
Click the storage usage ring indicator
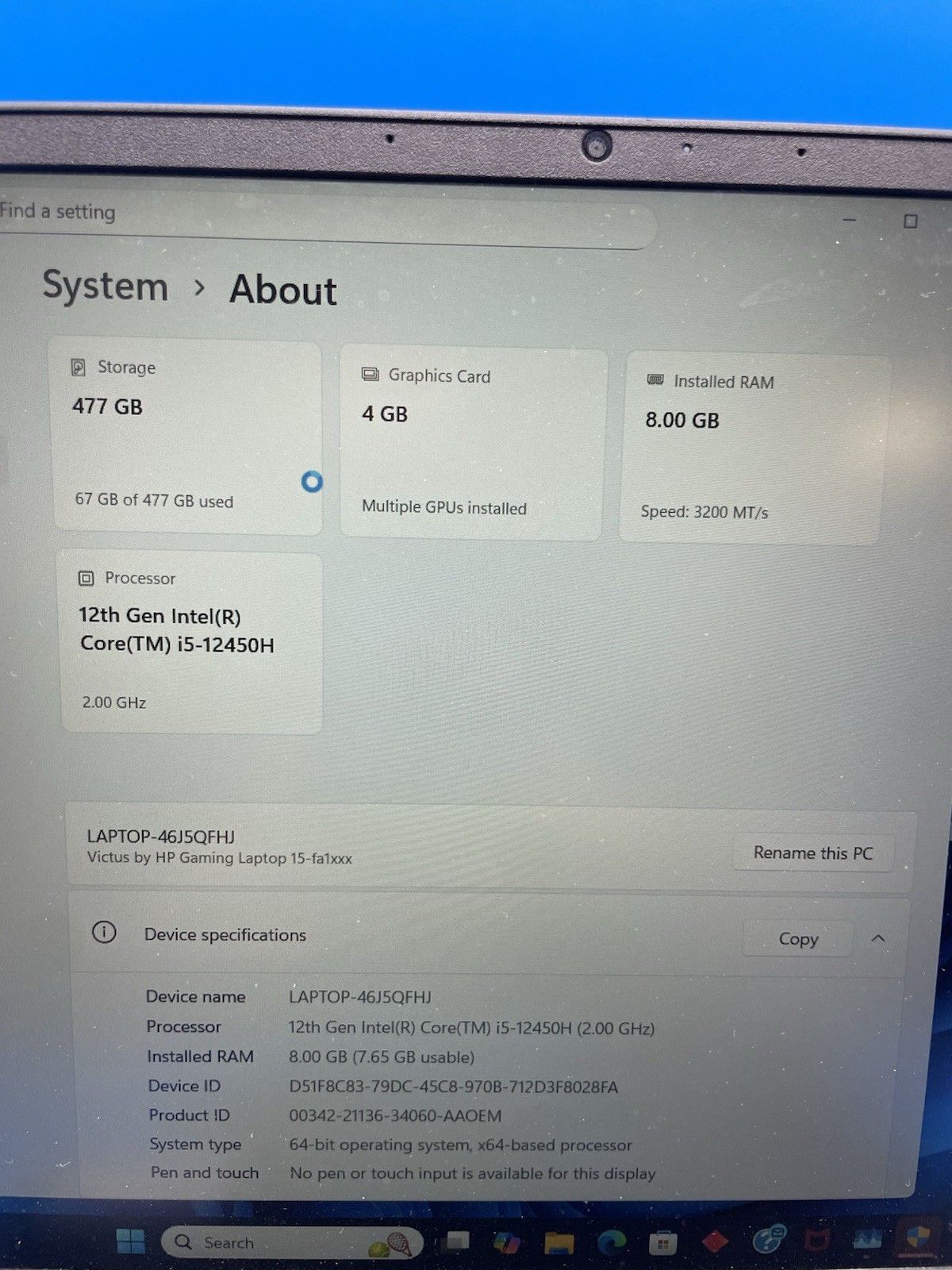pos(312,481)
